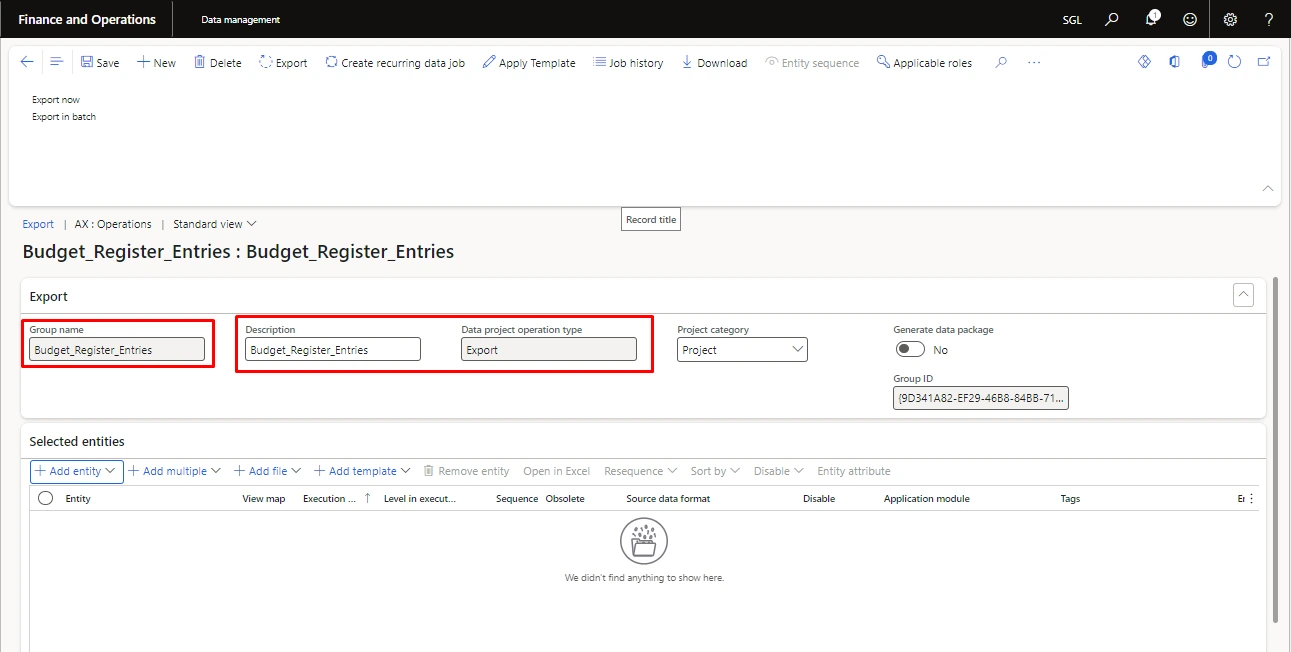The height and width of the screenshot is (652, 1291).
Task: Select all rows radio in grid header
Action: tap(45, 498)
